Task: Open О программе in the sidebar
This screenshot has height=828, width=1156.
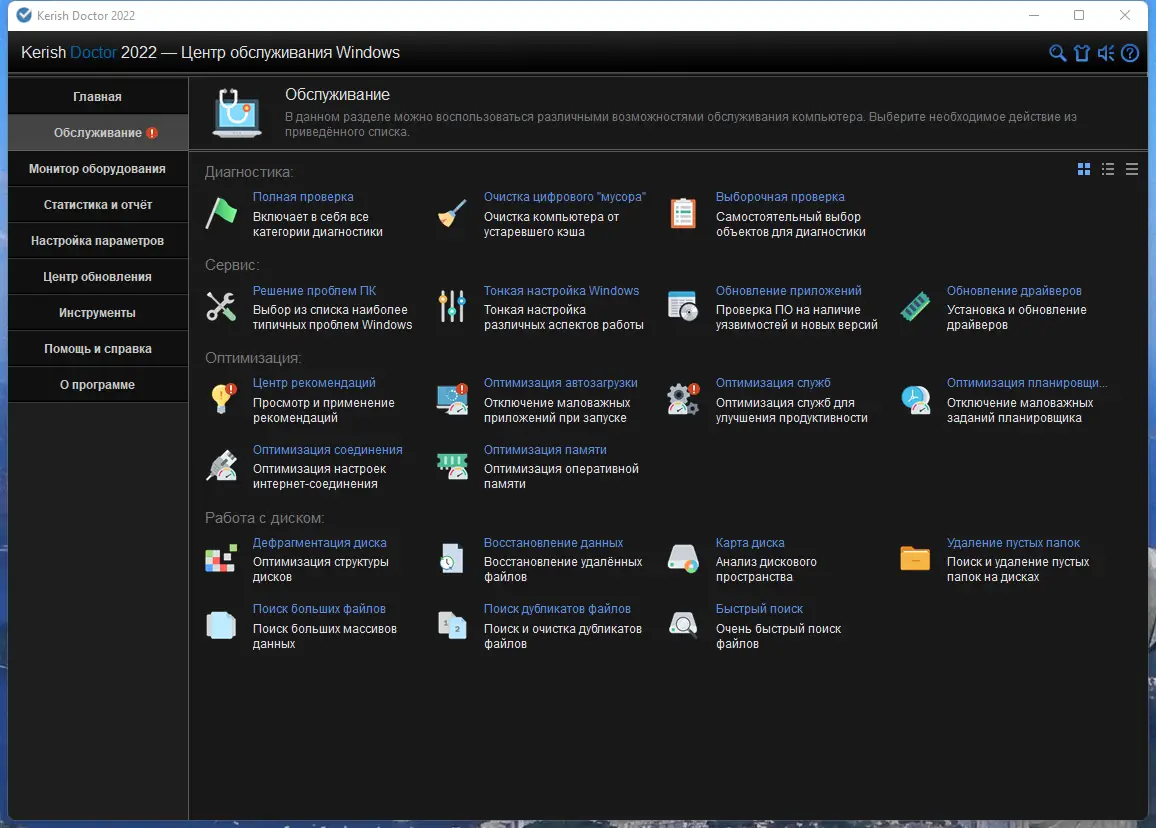Action: (97, 385)
